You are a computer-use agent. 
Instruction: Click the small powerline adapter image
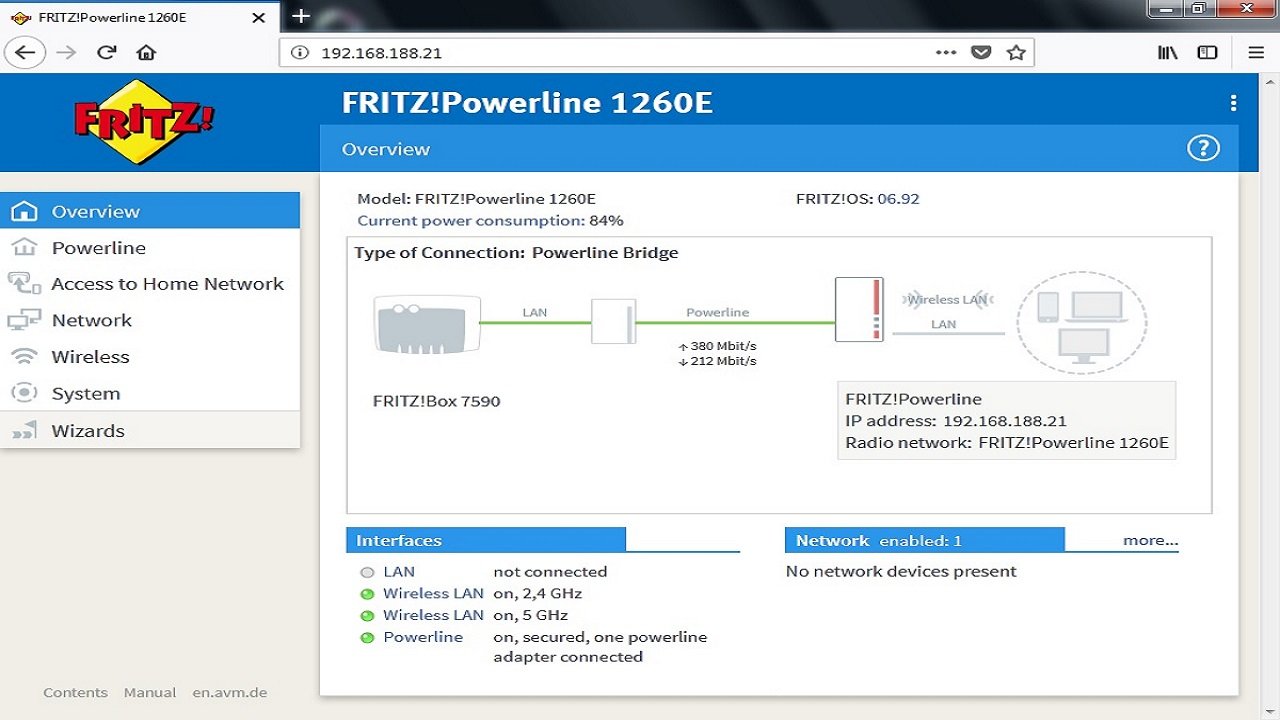coord(613,321)
